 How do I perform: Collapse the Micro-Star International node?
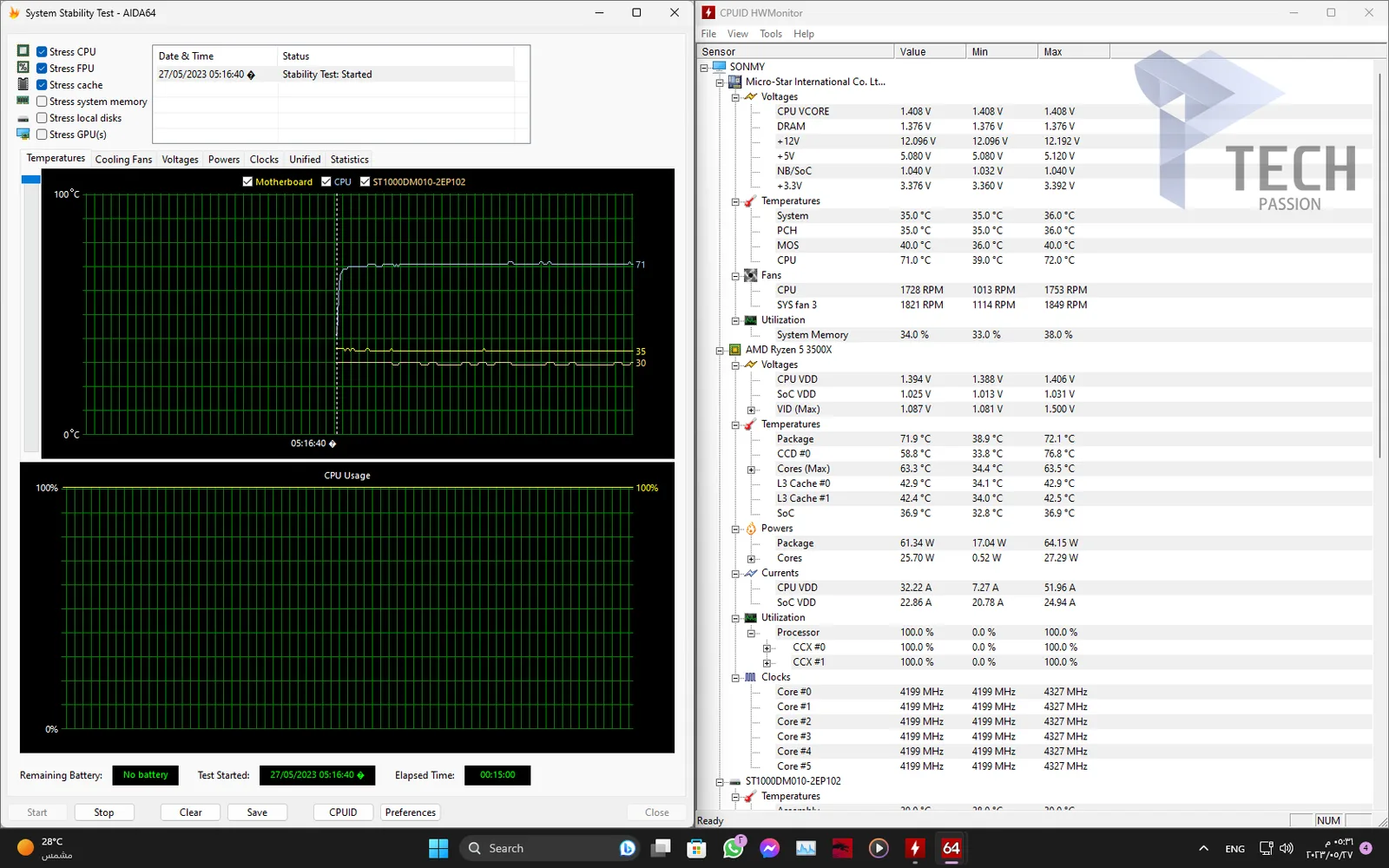pos(720,82)
